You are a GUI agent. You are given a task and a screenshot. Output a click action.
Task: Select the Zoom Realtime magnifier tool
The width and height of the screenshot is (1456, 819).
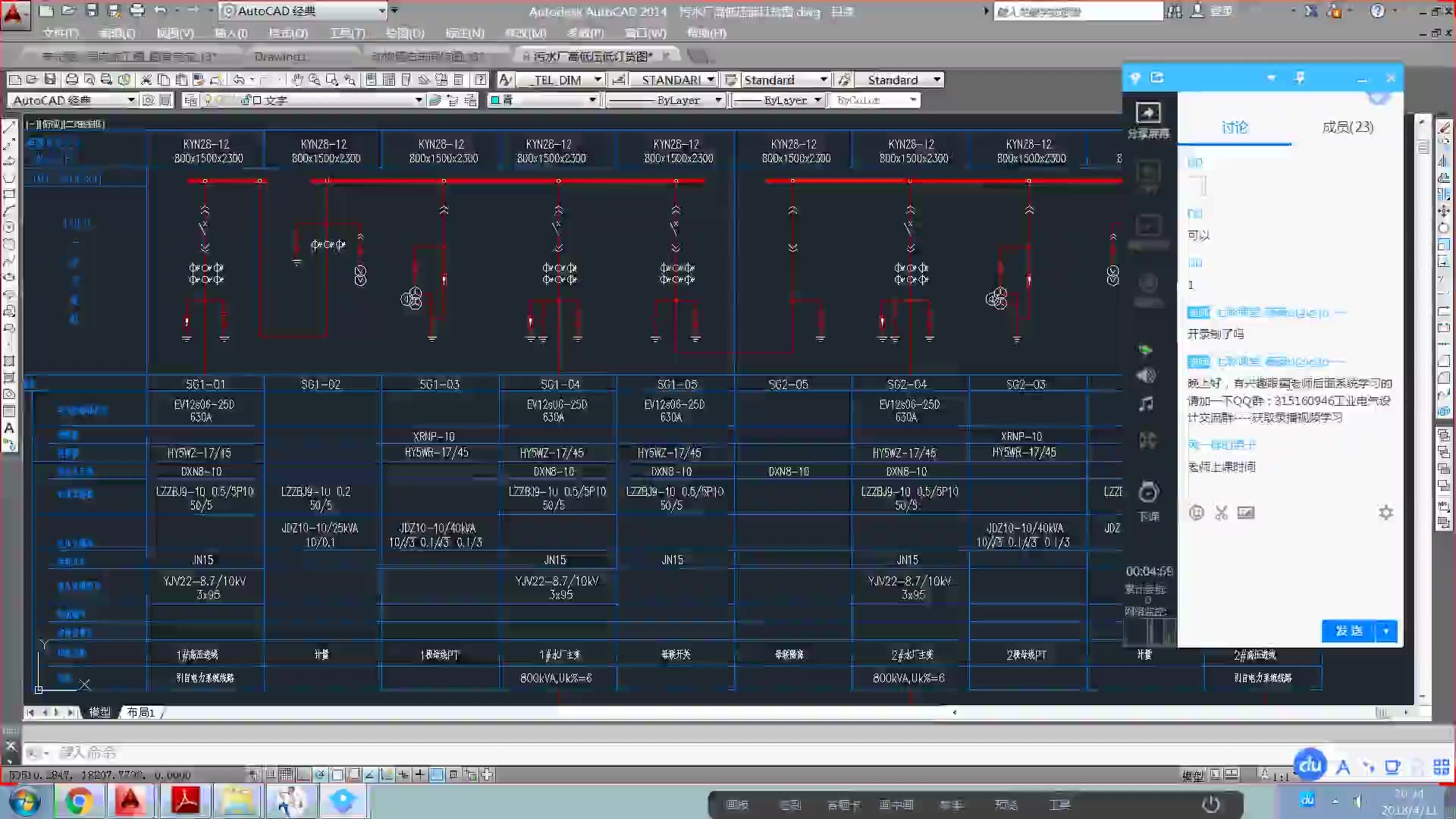click(314, 80)
